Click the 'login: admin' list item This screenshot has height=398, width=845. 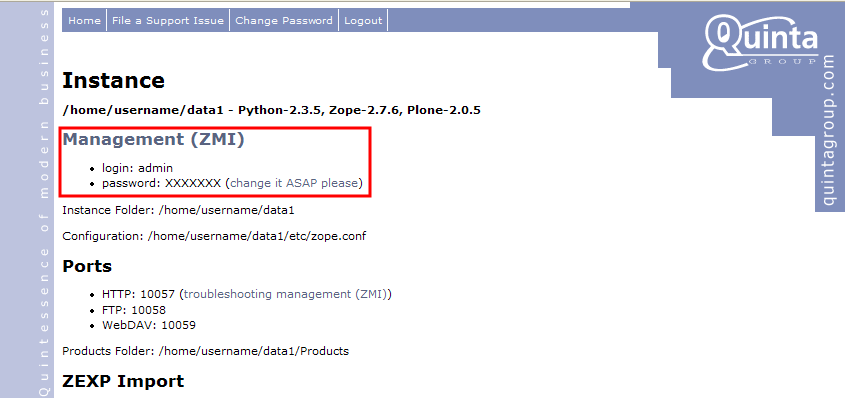coord(137,168)
